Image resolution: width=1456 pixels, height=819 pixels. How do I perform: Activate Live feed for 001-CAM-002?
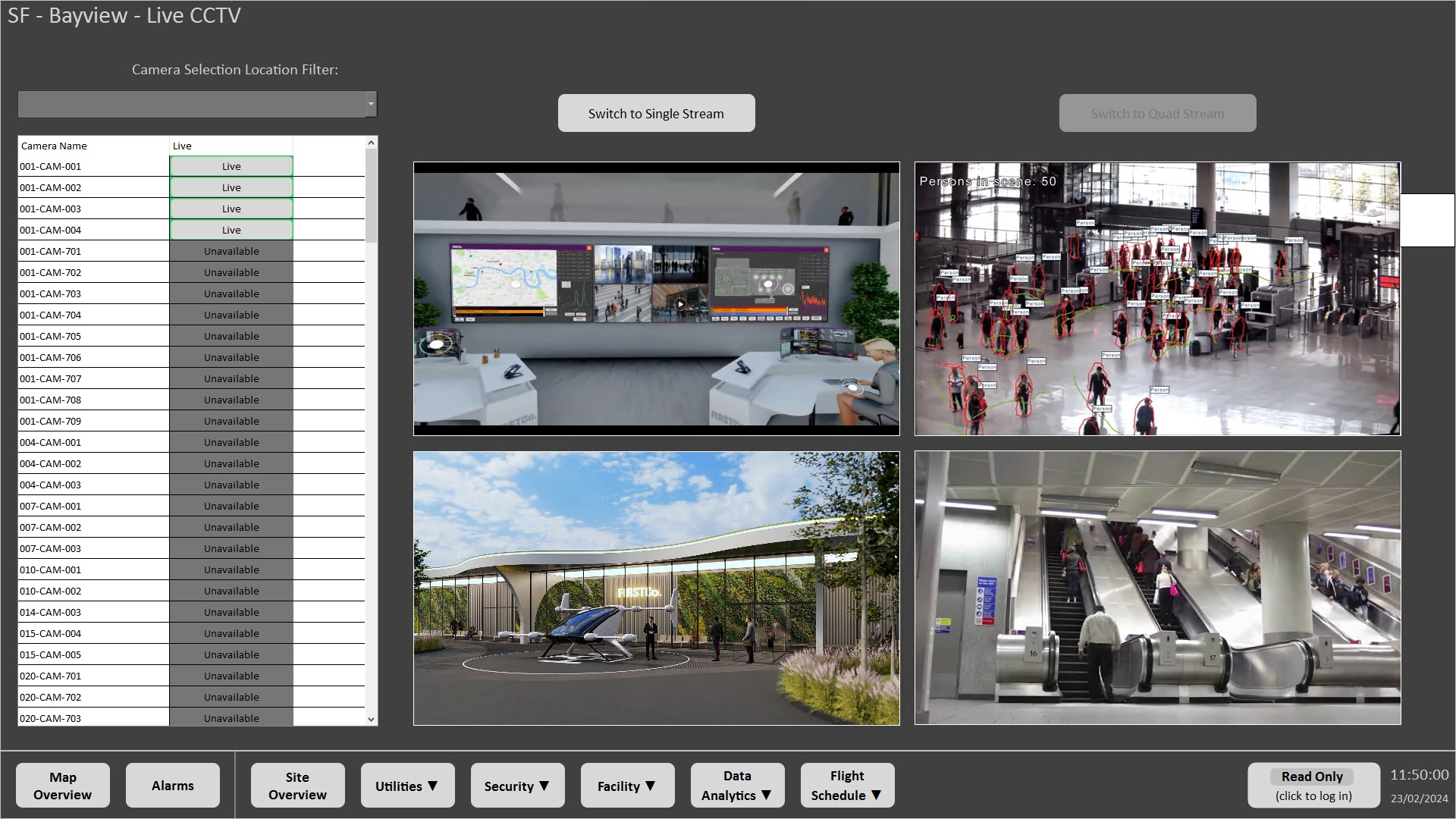(231, 187)
